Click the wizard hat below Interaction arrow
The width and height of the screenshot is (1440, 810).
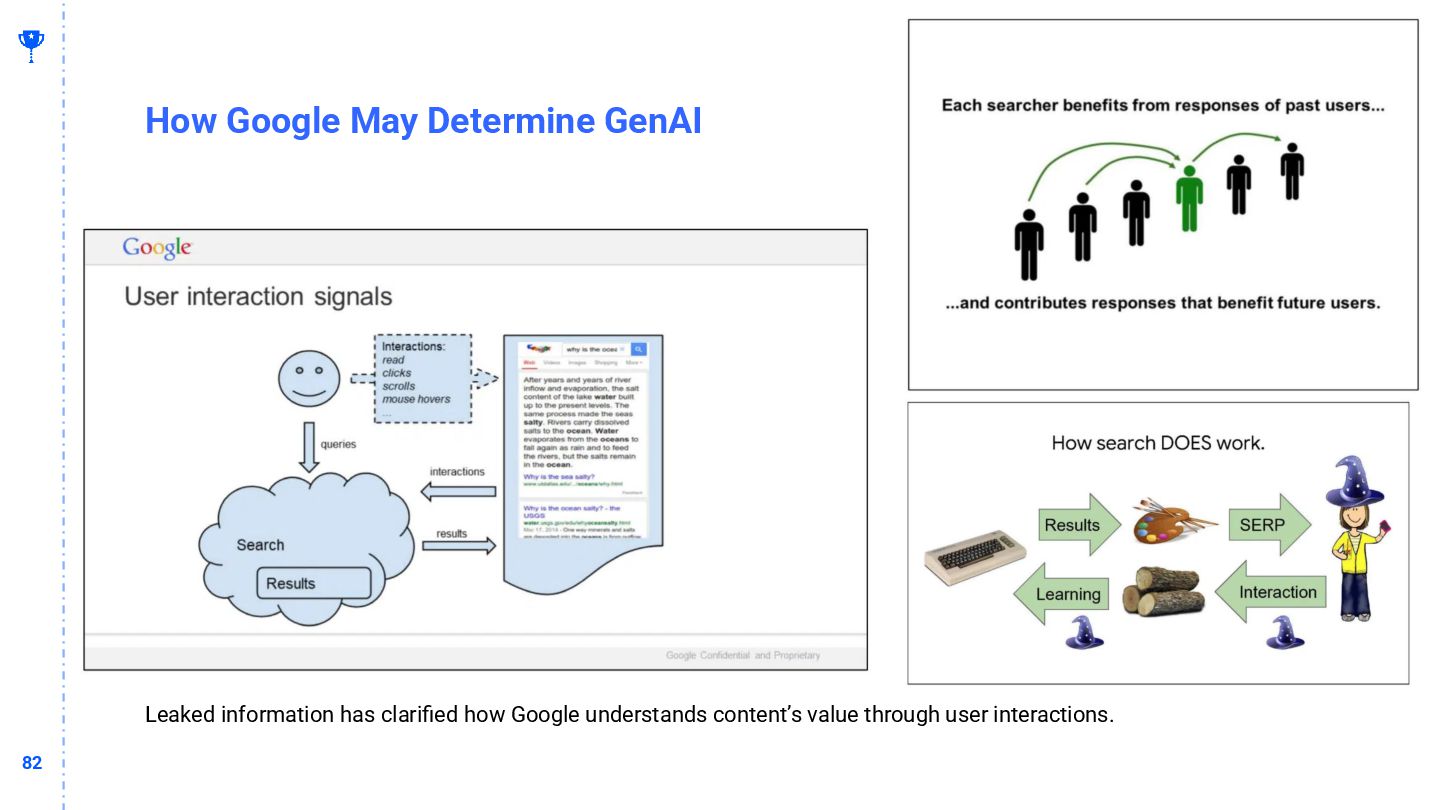click(x=1285, y=632)
